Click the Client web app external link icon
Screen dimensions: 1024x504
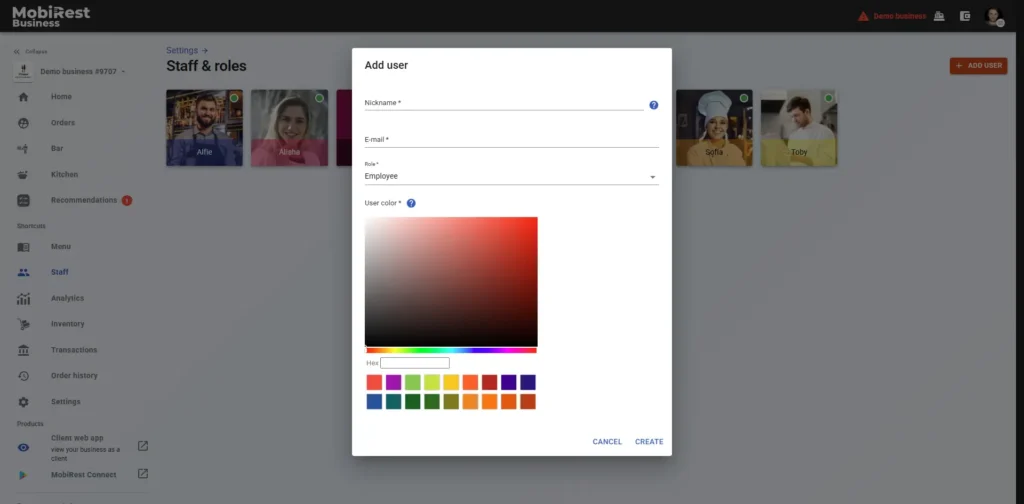coord(142,446)
